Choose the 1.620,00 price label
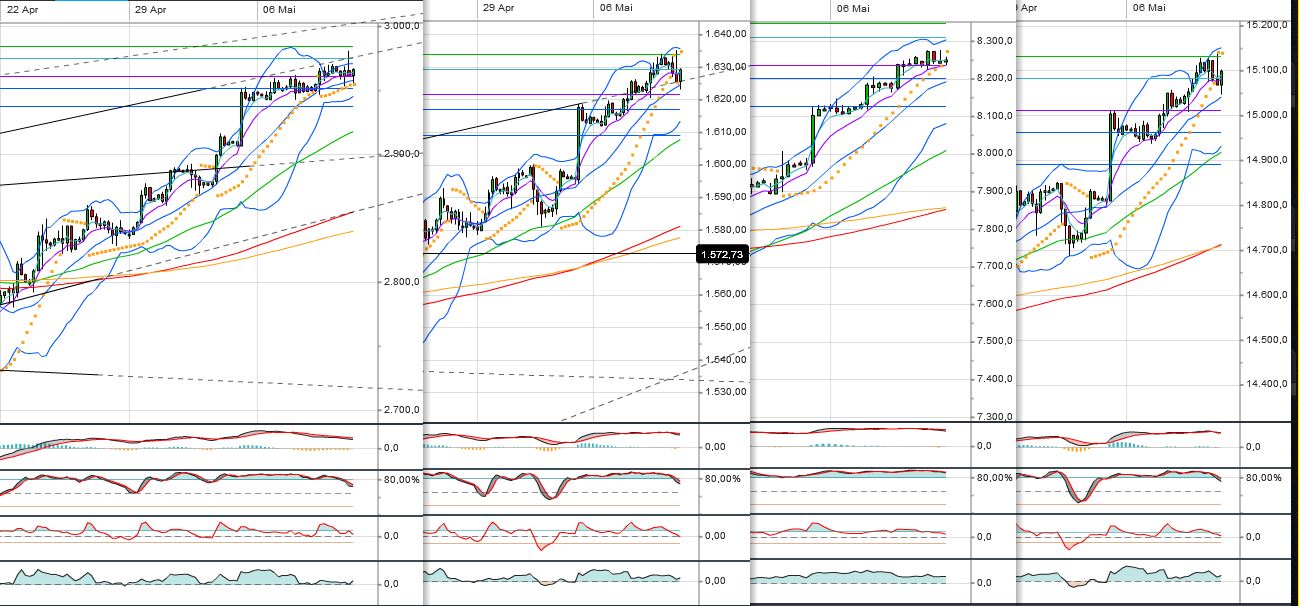1299x606 pixels. point(724,99)
